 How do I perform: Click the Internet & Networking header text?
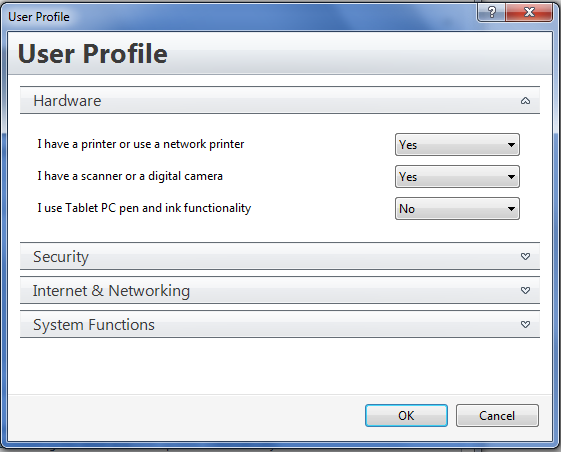[111, 291]
